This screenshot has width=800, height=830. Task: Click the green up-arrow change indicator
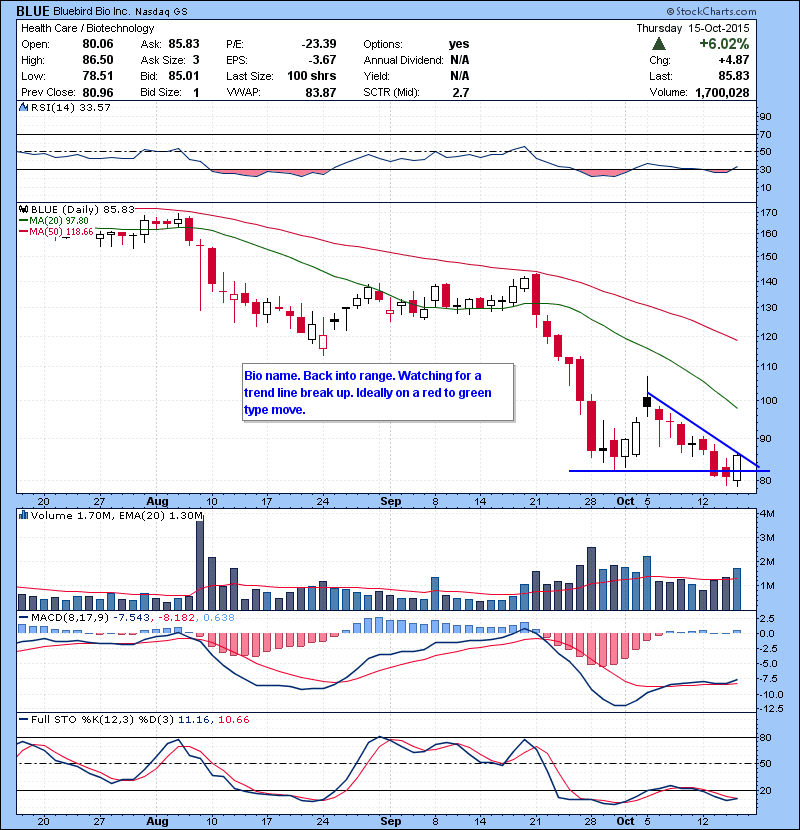click(658, 44)
